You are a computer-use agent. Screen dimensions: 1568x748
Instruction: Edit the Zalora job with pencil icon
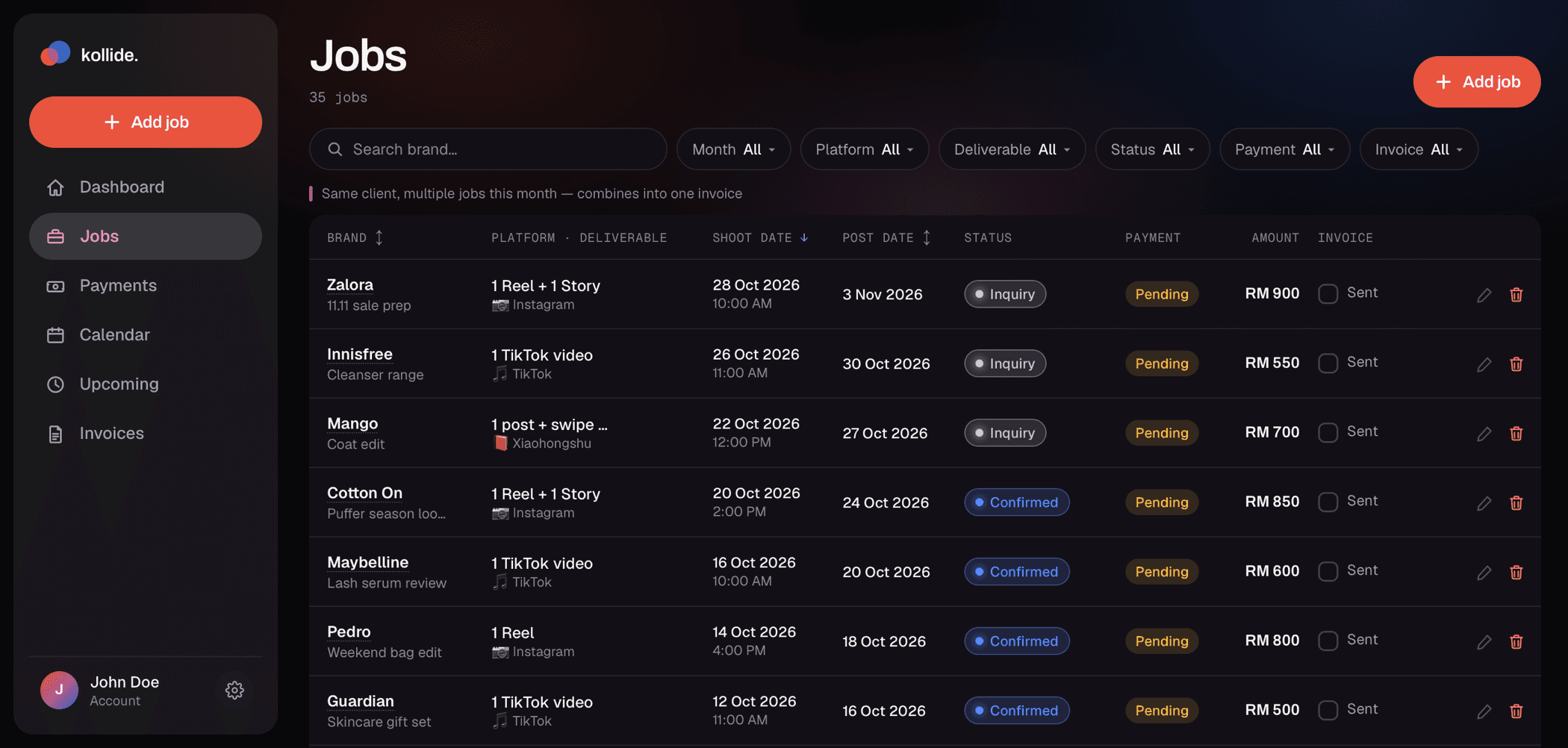point(1484,295)
